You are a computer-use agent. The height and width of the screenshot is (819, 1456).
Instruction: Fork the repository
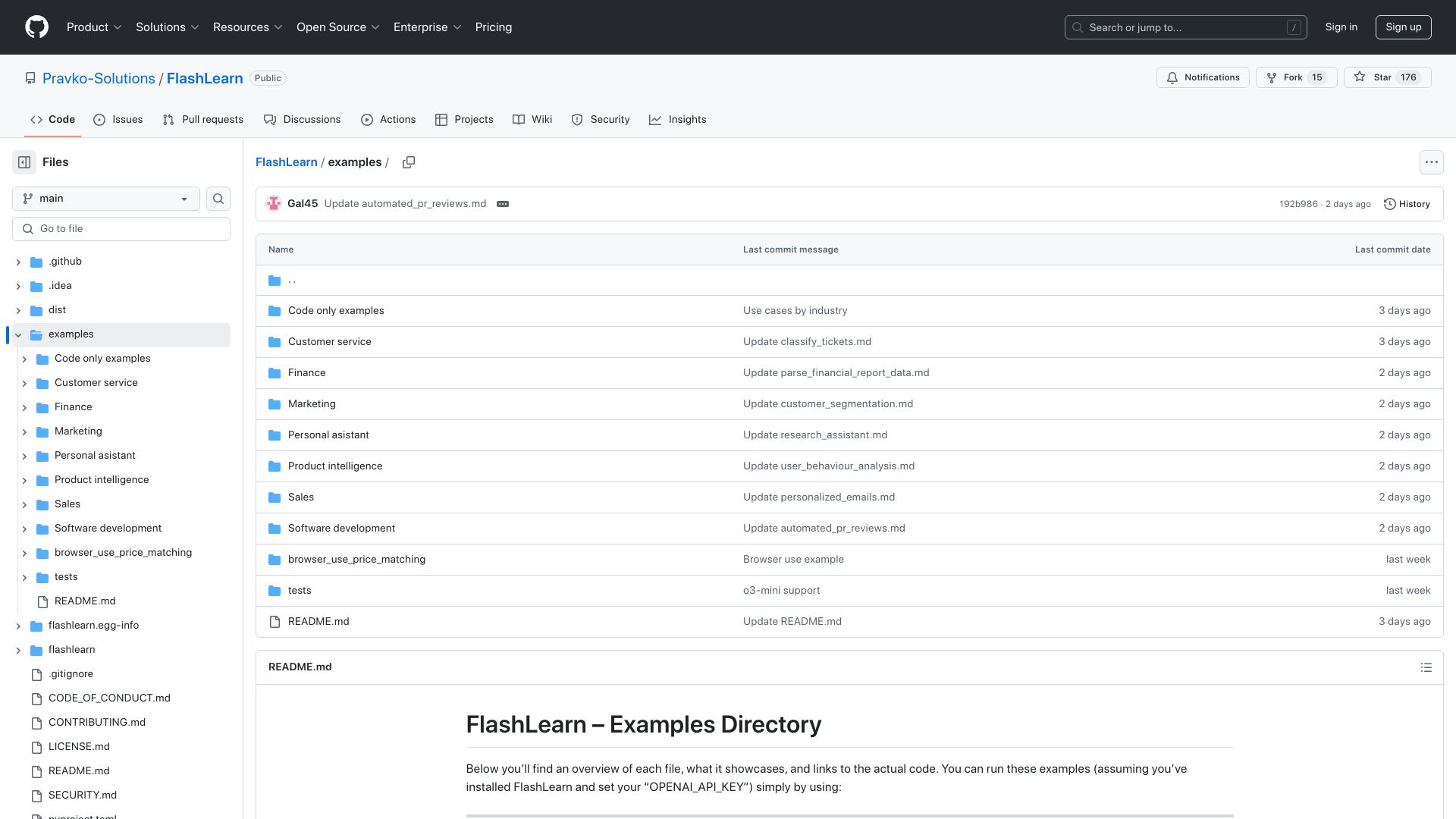(1297, 77)
